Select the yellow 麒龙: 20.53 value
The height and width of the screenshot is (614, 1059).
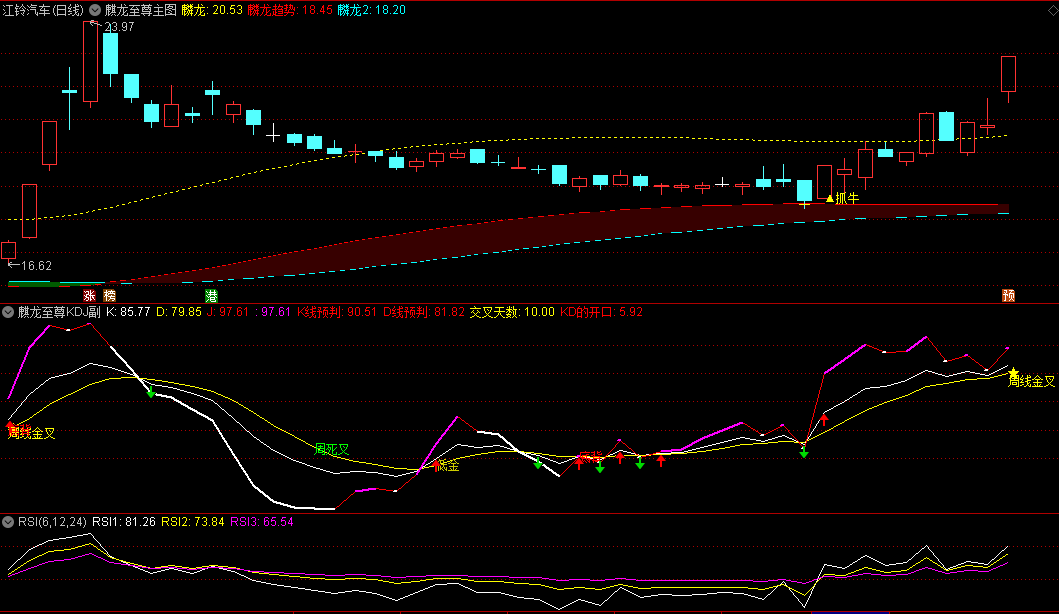point(212,10)
